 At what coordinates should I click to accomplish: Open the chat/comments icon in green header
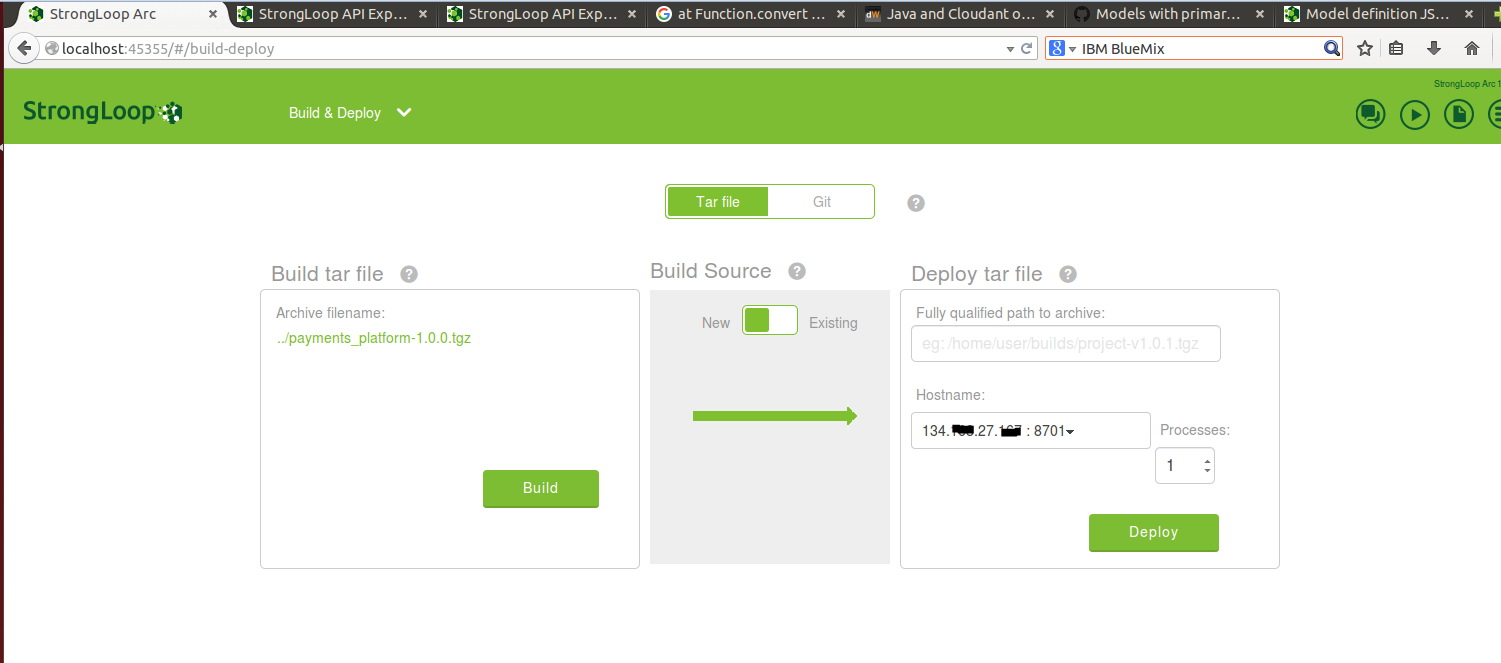pyautogui.click(x=1371, y=114)
